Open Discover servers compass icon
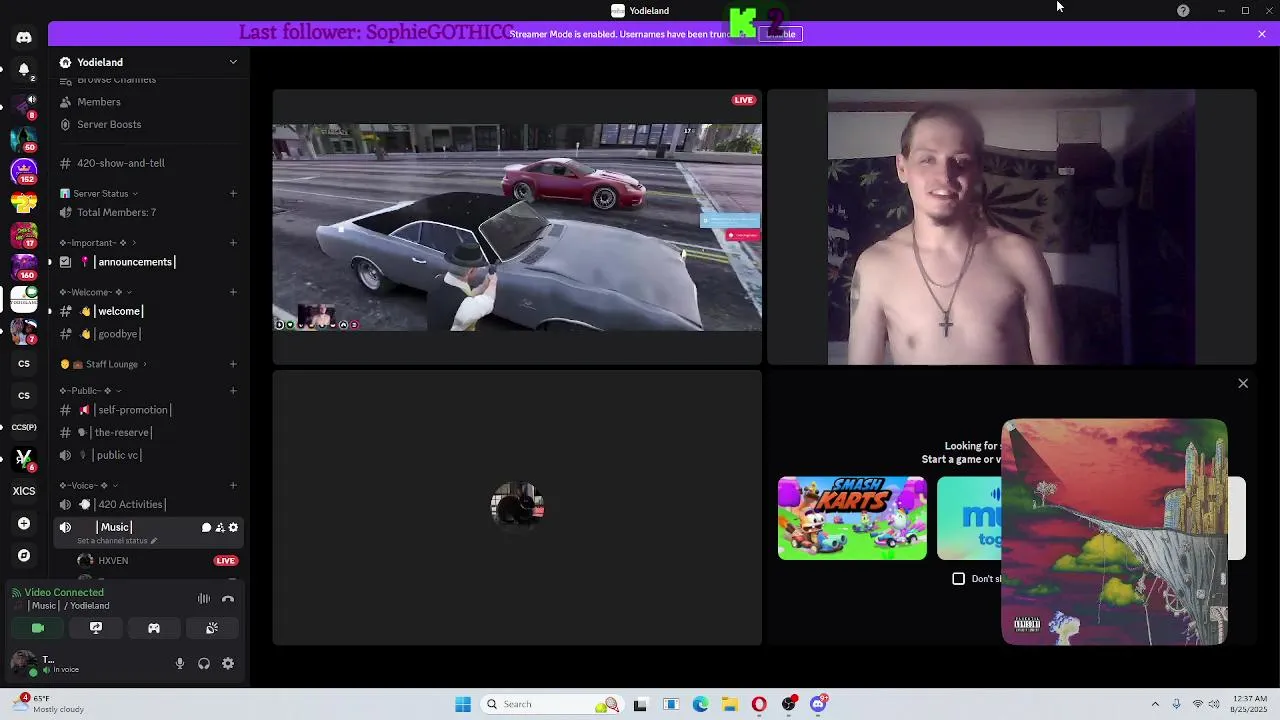Screen dimensions: 1280x720 pyautogui.click(x=24, y=555)
